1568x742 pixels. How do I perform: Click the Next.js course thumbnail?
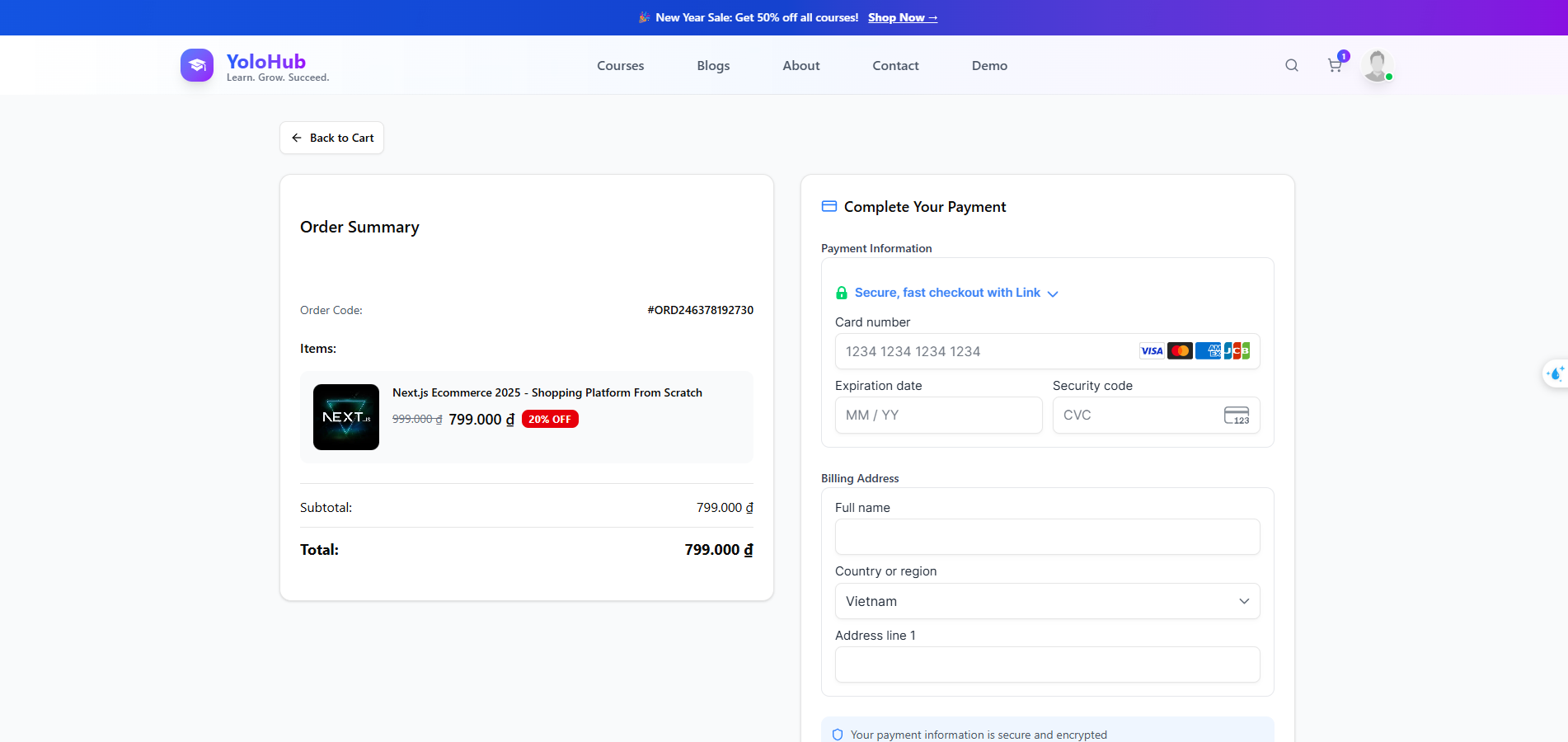346,417
